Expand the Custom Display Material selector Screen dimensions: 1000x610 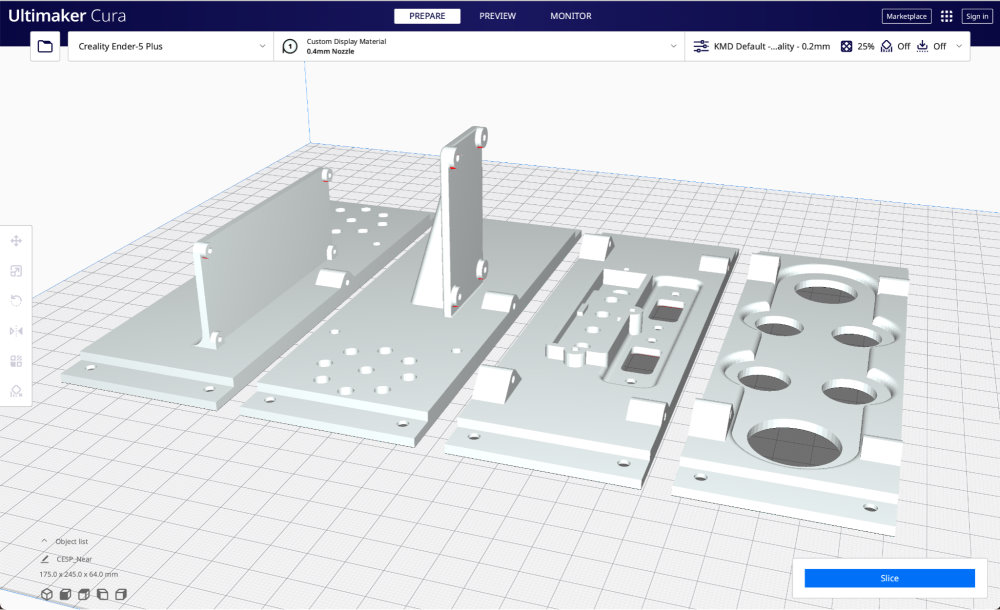pyautogui.click(x=480, y=46)
